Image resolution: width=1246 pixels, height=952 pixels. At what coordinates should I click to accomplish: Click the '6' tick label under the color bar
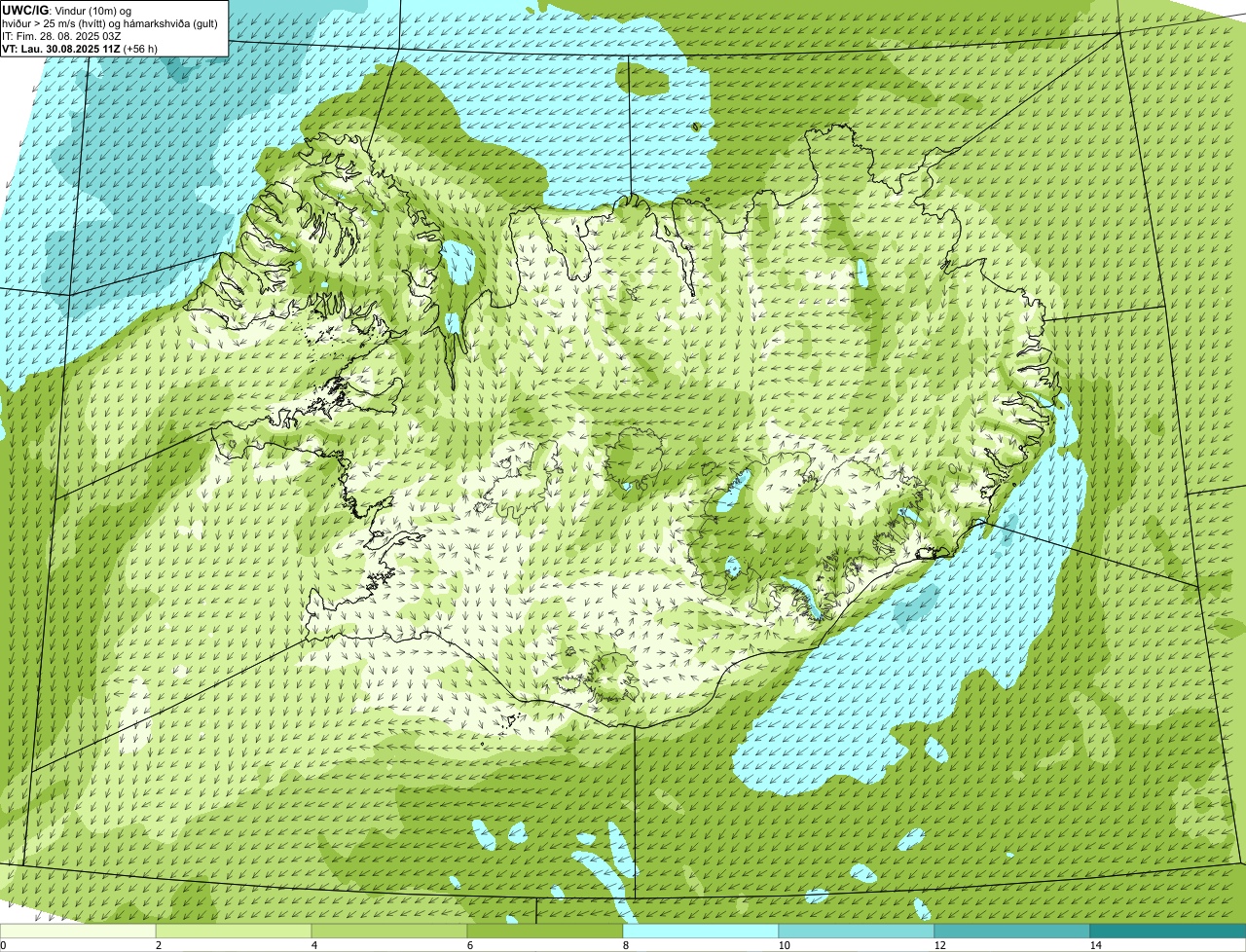coord(469,945)
